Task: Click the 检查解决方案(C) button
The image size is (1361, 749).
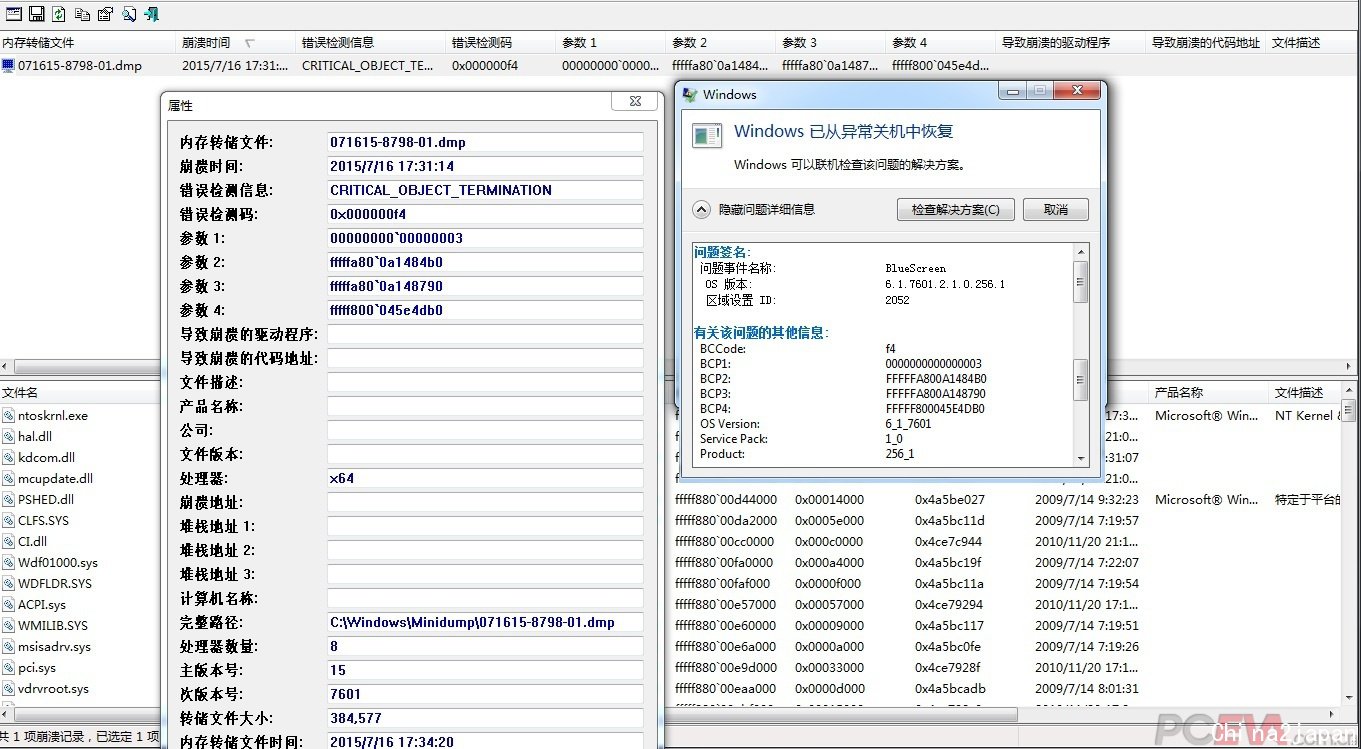Action: (956, 210)
